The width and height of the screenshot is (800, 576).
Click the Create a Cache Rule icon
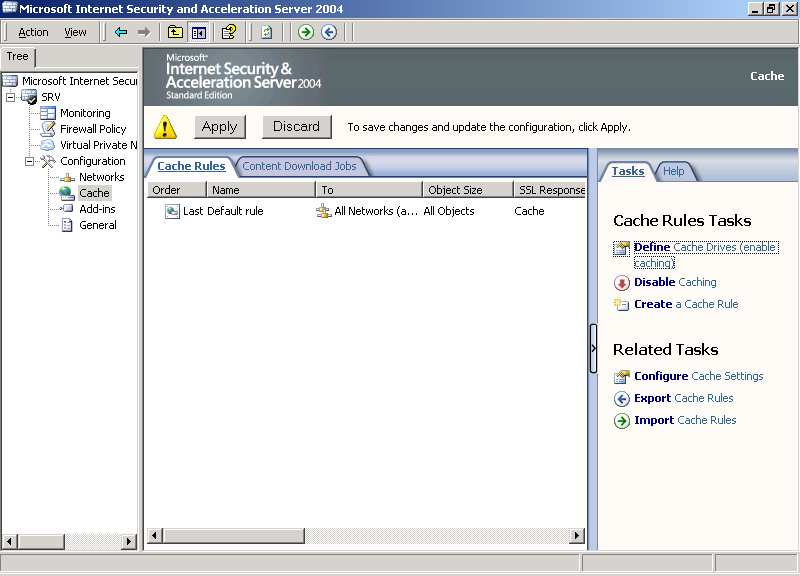[x=621, y=305]
